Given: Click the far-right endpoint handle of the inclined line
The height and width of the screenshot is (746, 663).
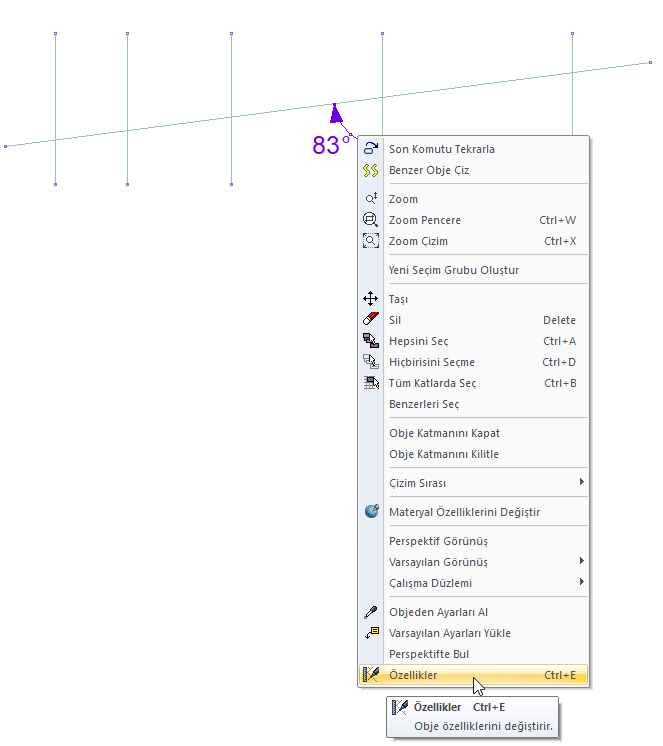Looking at the screenshot, I should coord(650,62).
